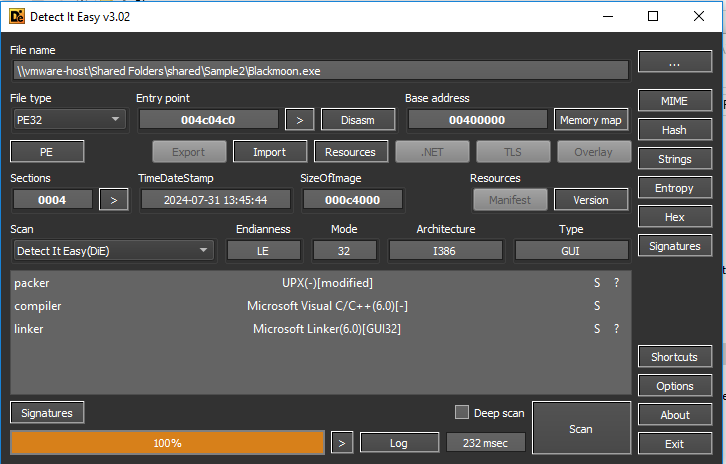
Task: Click the Exit button
Action: pyautogui.click(x=675, y=444)
